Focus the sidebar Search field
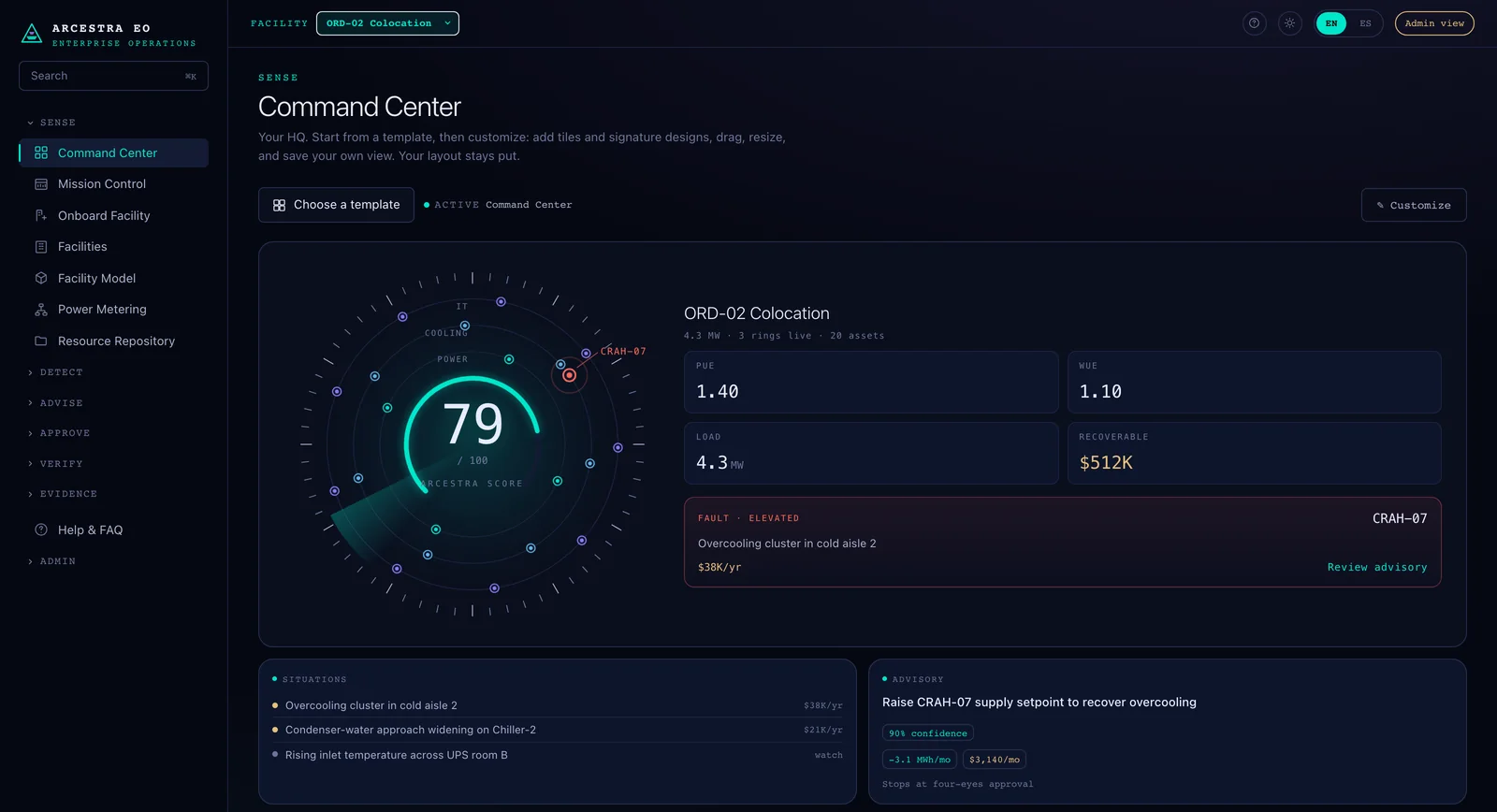The image size is (1497, 812). click(113, 76)
